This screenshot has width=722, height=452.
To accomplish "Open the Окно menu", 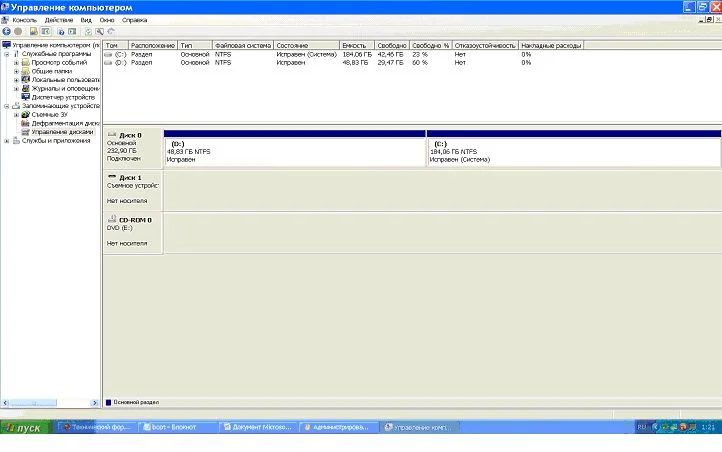I will [107, 20].
